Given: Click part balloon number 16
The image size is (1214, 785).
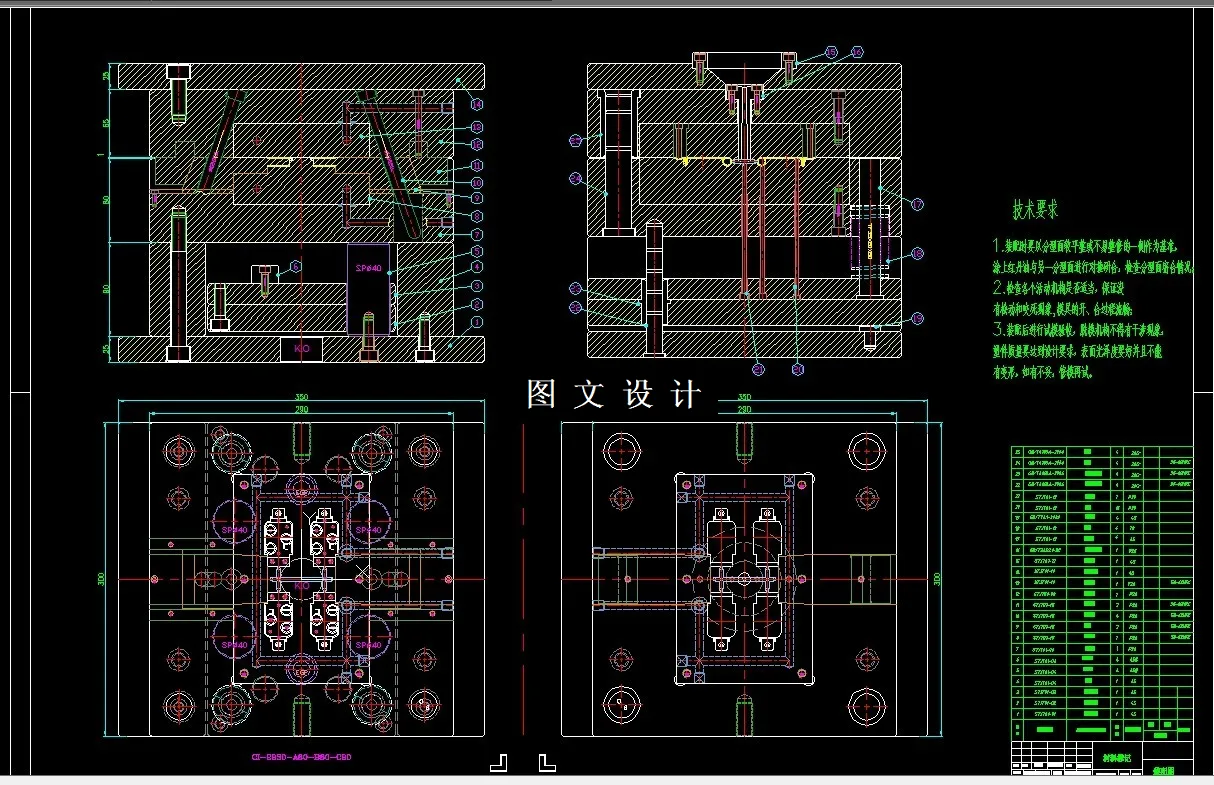Looking at the screenshot, I should (x=857, y=52).
